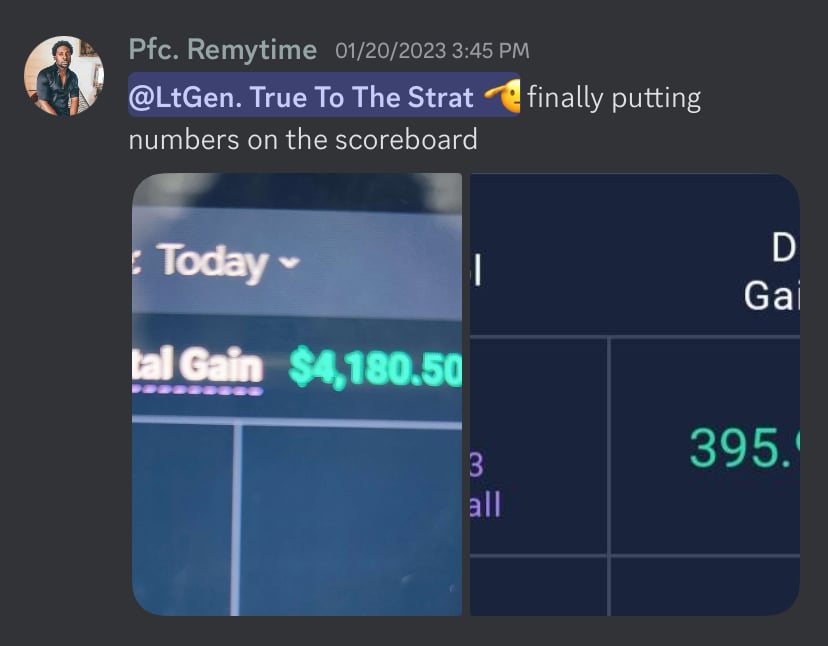Click the "numbers on the scoreboard" message text
This screenshot has width=828, height=646.
303,139
